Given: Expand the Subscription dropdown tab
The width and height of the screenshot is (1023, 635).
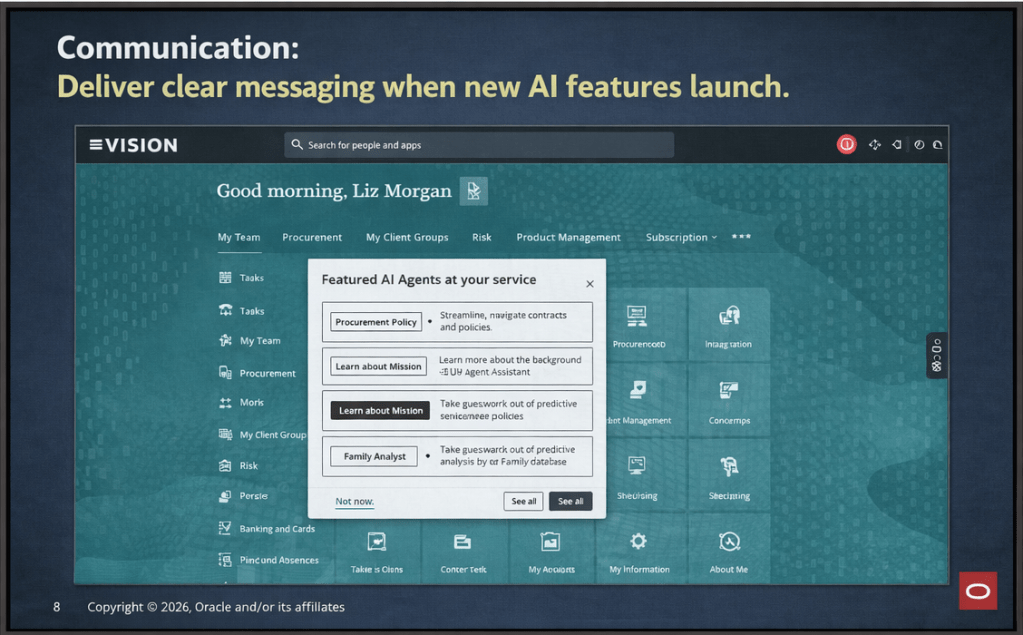Looking at the screenshot, I should click(681, 238).
